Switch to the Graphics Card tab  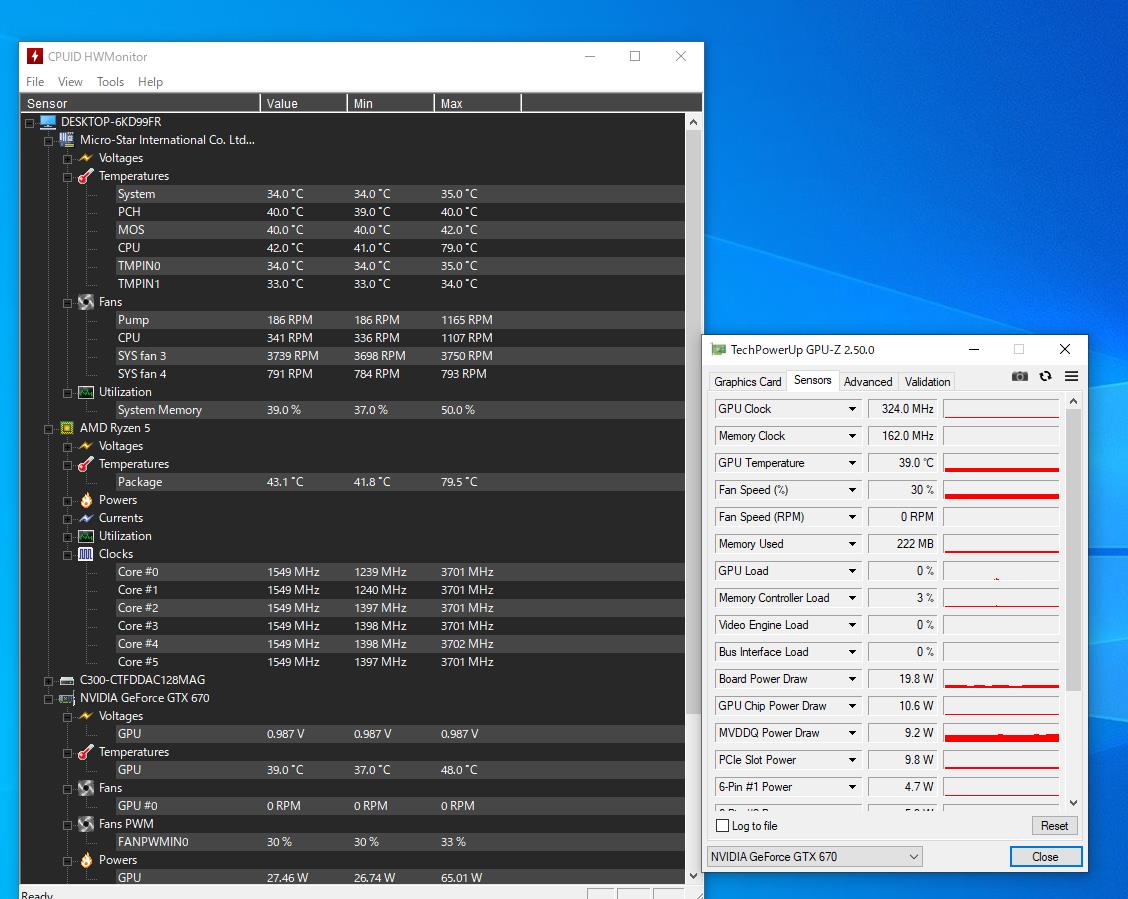tap(747, 382)
